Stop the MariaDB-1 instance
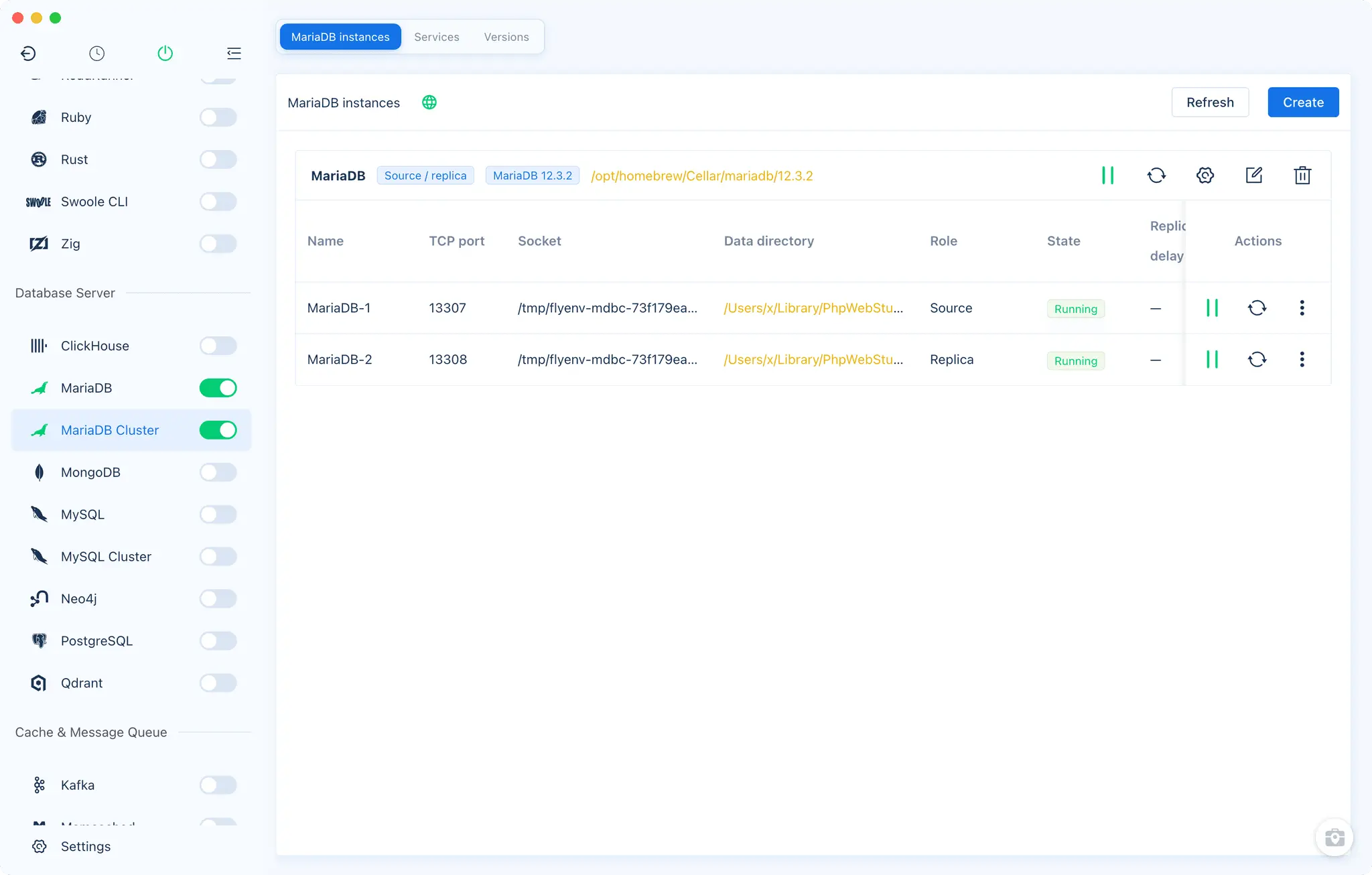Viewport: 1372px width, 875px height. click(x=1212, y=308)
